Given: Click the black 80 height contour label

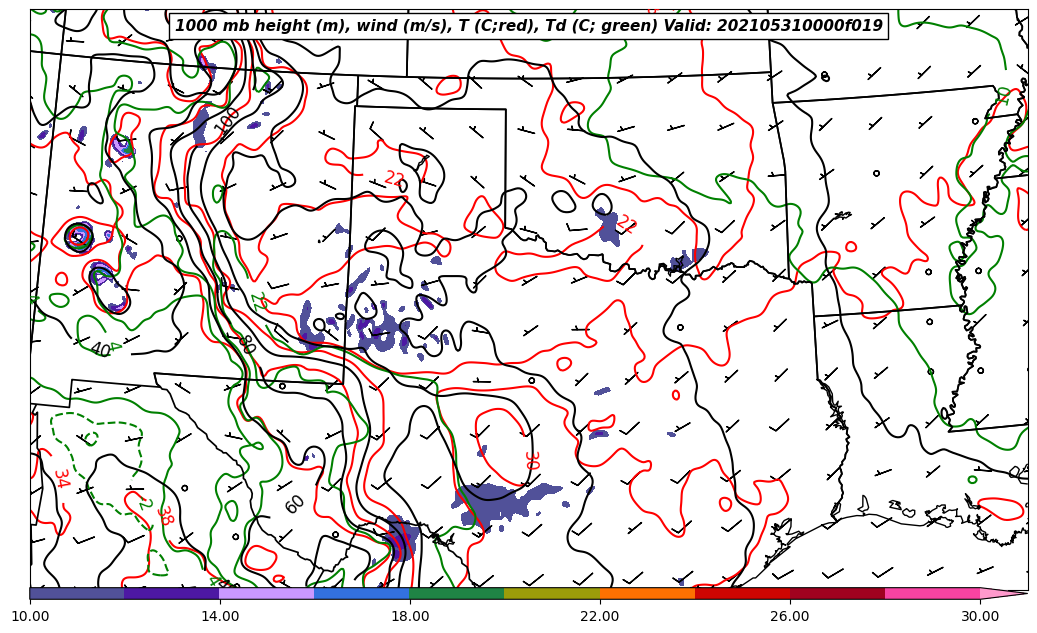Looking at the screenshot, I should coord(247,344).
